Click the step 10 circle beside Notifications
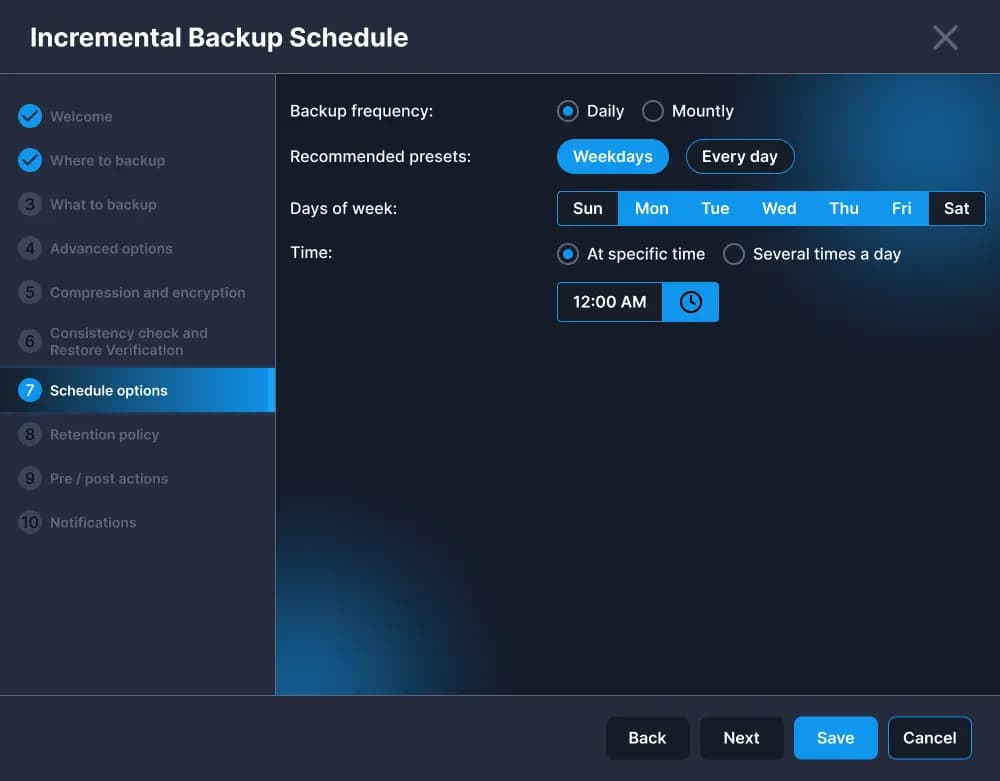 point(29,522)
